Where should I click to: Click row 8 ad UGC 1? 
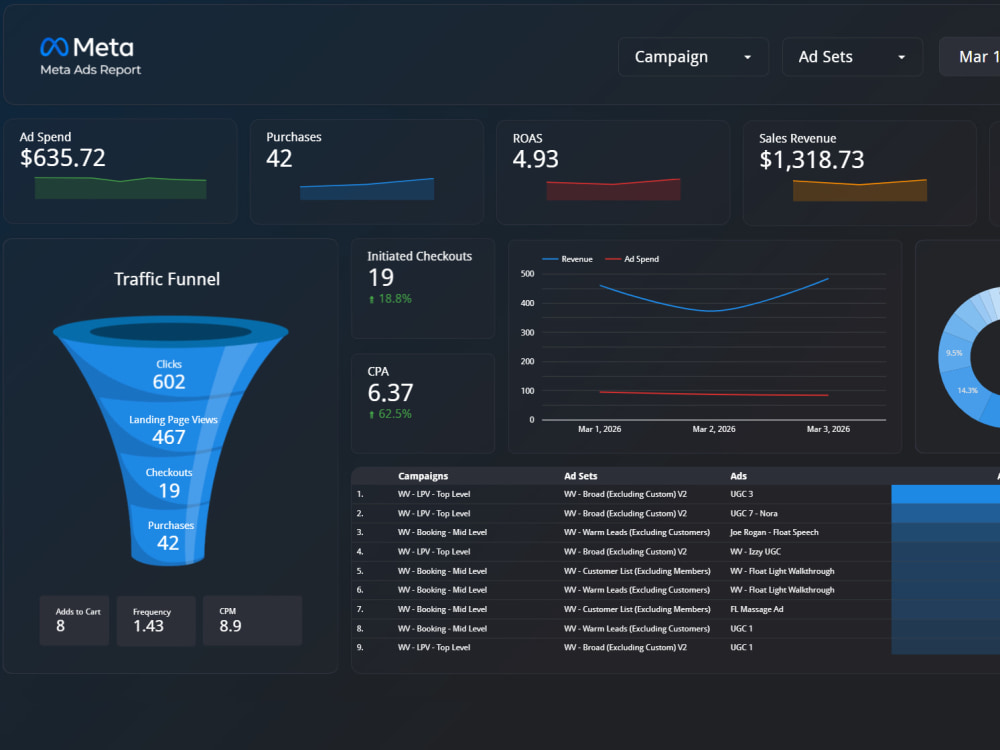(741, 629)
